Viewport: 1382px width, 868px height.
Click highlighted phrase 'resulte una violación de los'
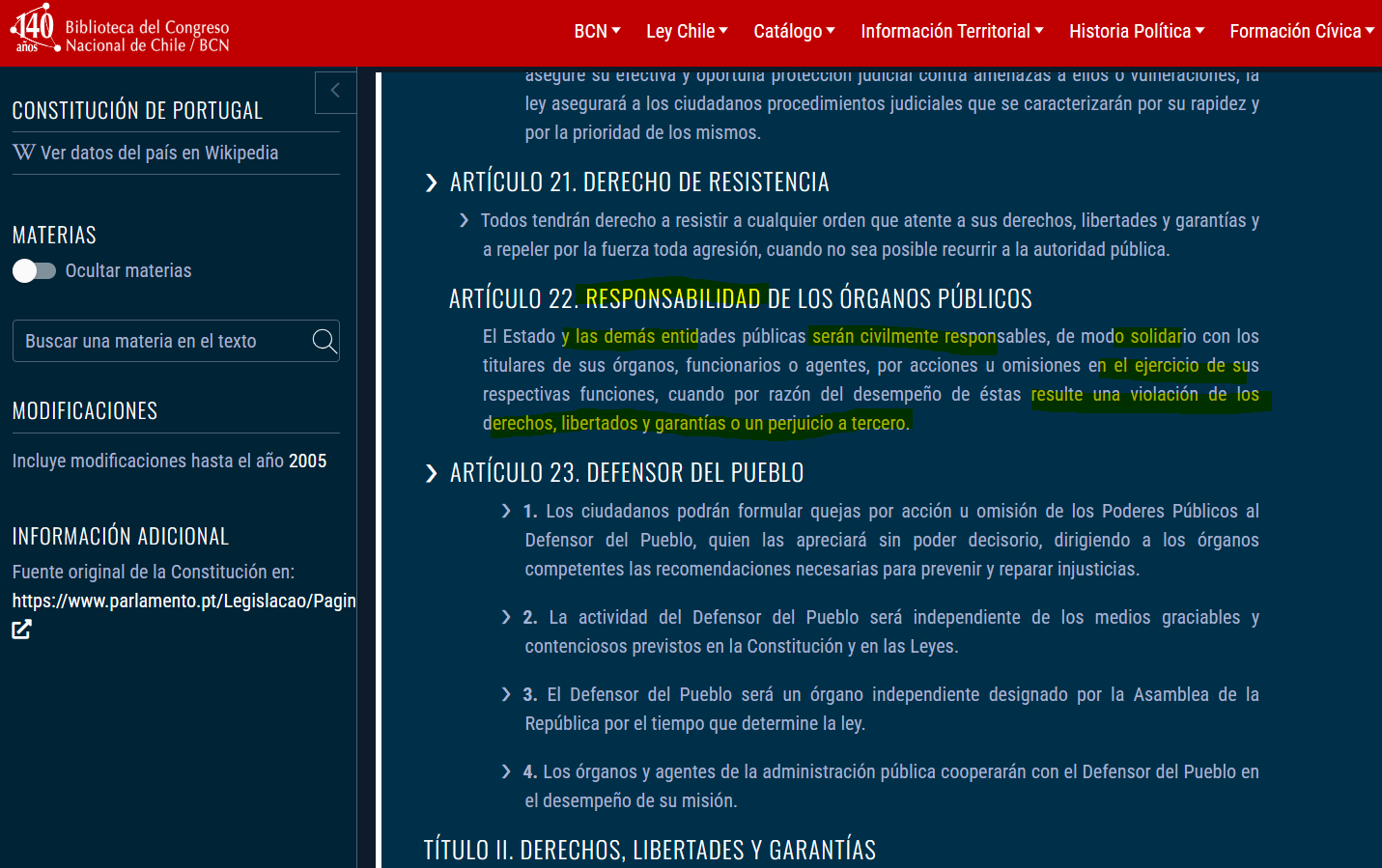[x=1145, y=394]
